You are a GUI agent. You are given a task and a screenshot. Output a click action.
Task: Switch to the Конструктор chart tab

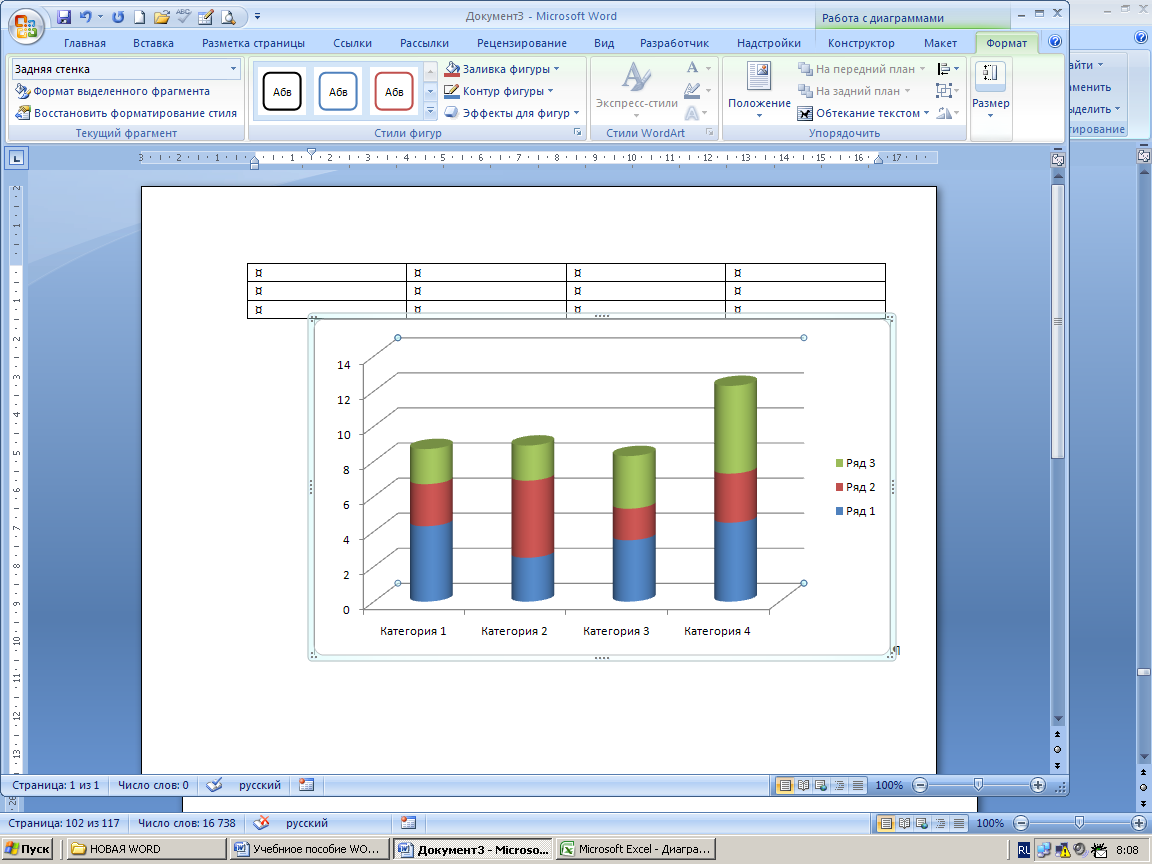click(x=861, y=43)
